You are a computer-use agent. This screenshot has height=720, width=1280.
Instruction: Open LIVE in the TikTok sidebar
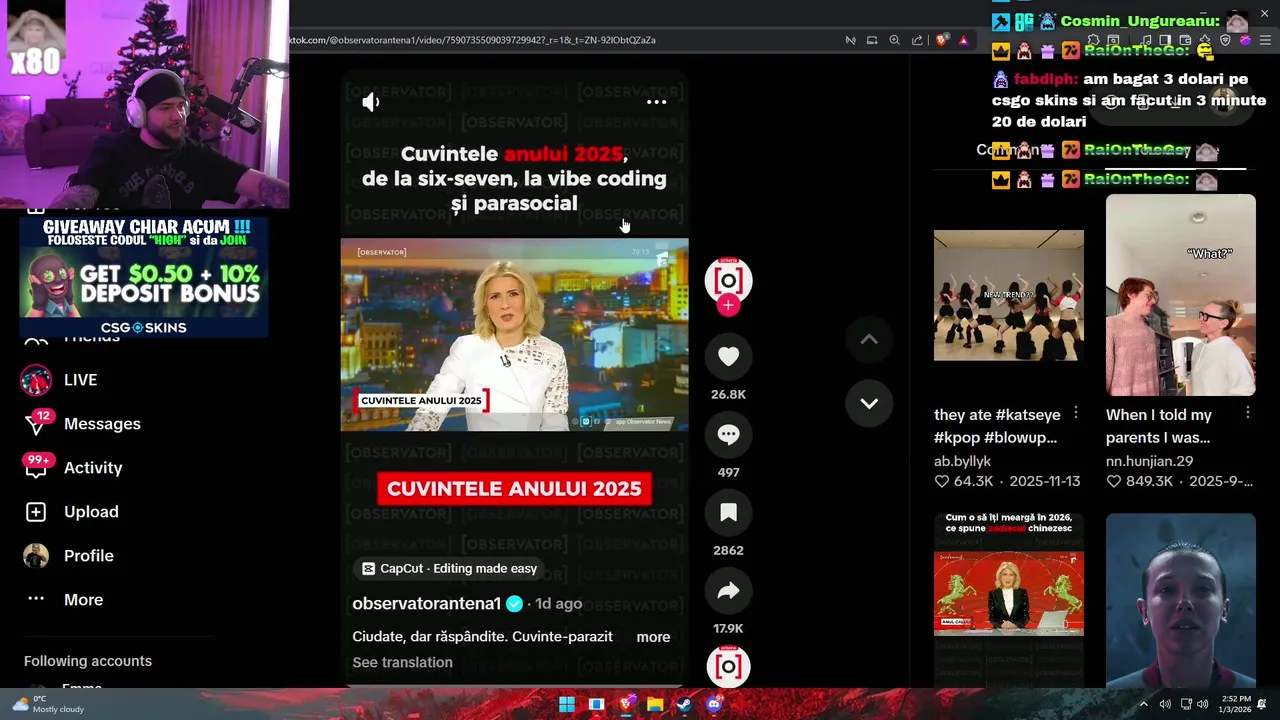(x=80, y=380)
